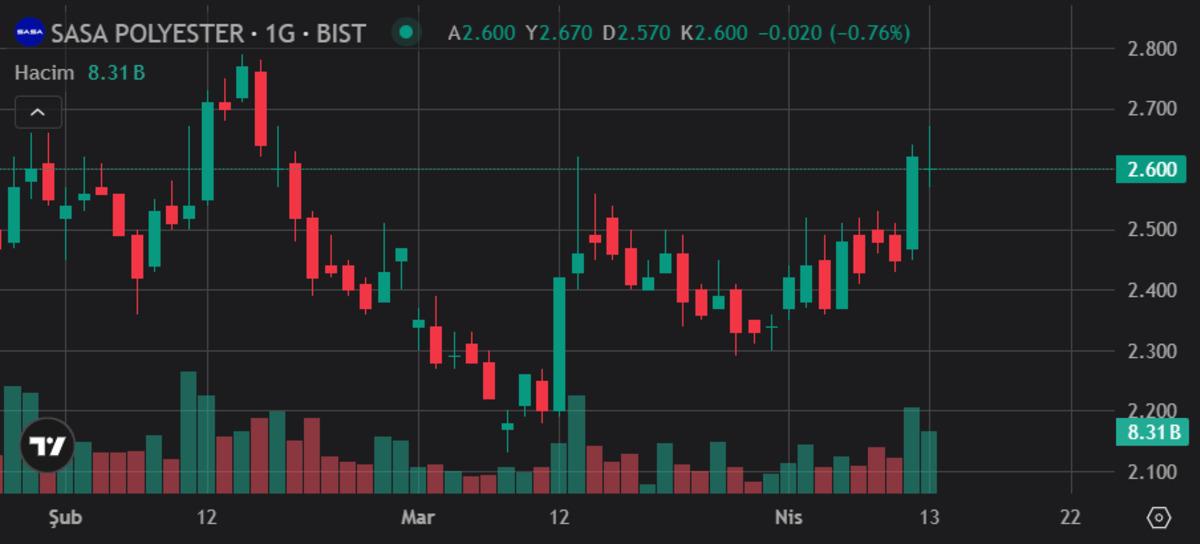Click the green market status indicator dot

coord(405,33)
